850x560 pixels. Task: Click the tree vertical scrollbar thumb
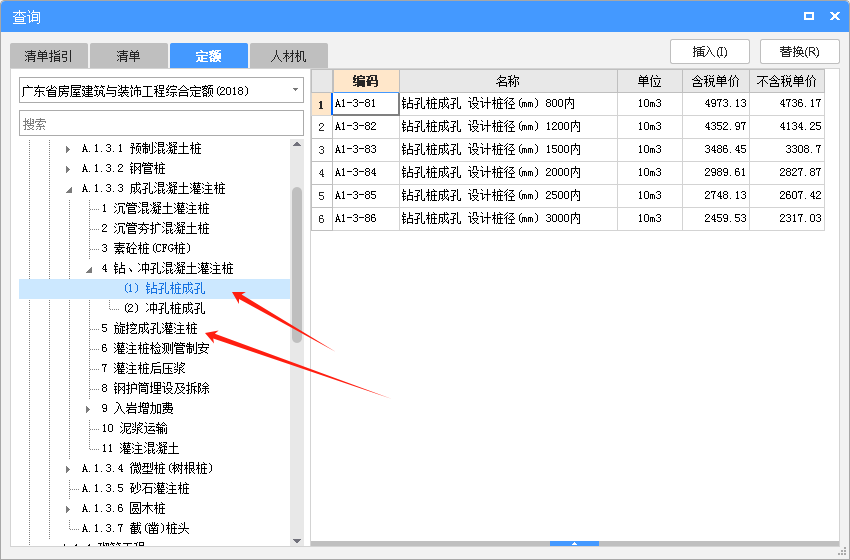[297, 265]
